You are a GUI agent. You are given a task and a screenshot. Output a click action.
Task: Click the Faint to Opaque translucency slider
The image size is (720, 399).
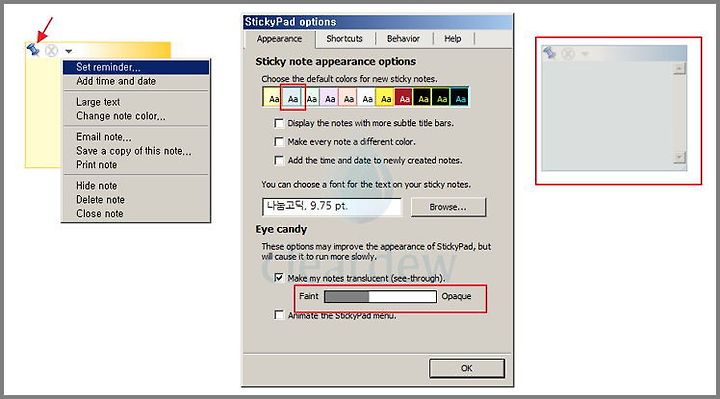(380, 297)
